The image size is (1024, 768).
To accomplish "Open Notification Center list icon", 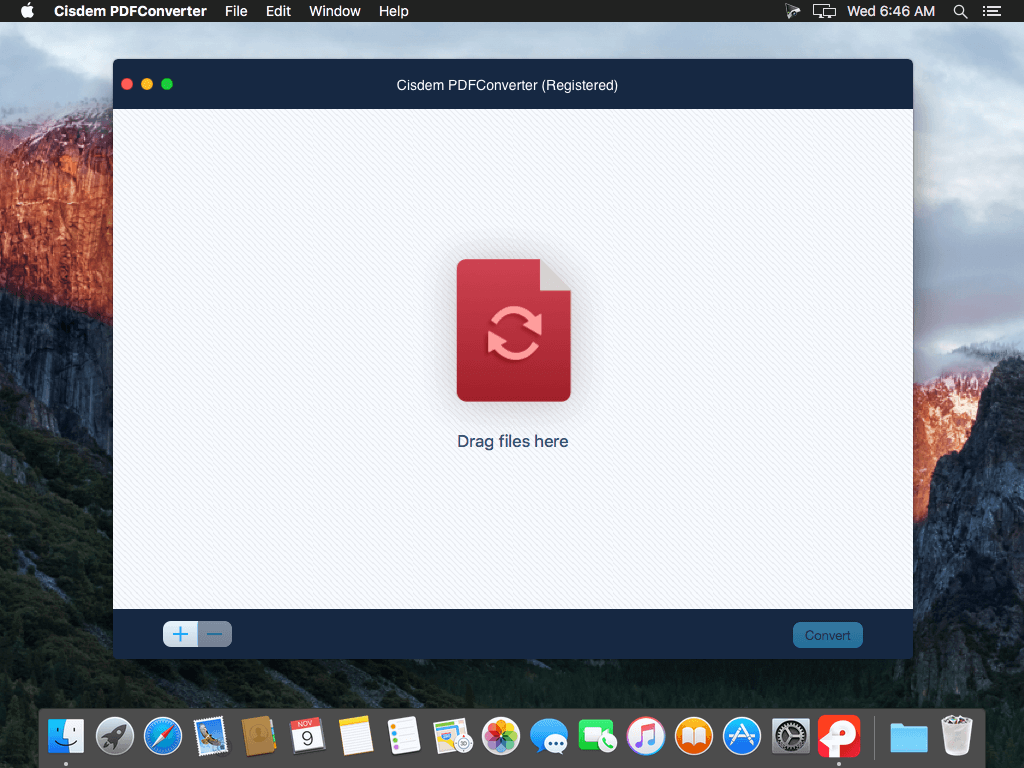I will [992, 11].
